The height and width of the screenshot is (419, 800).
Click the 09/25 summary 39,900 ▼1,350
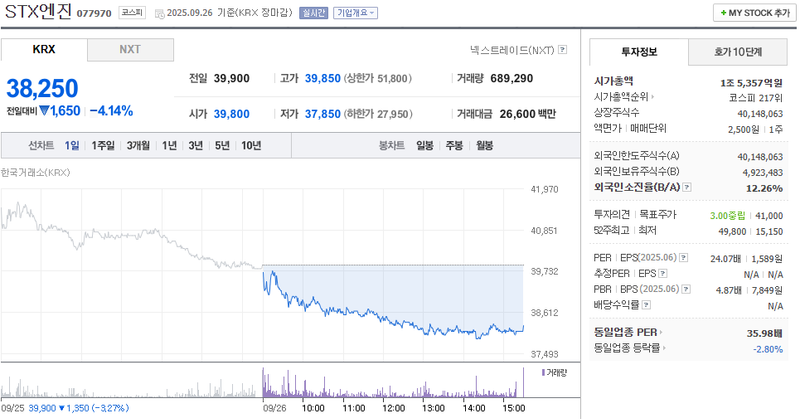tap(79, 408)
